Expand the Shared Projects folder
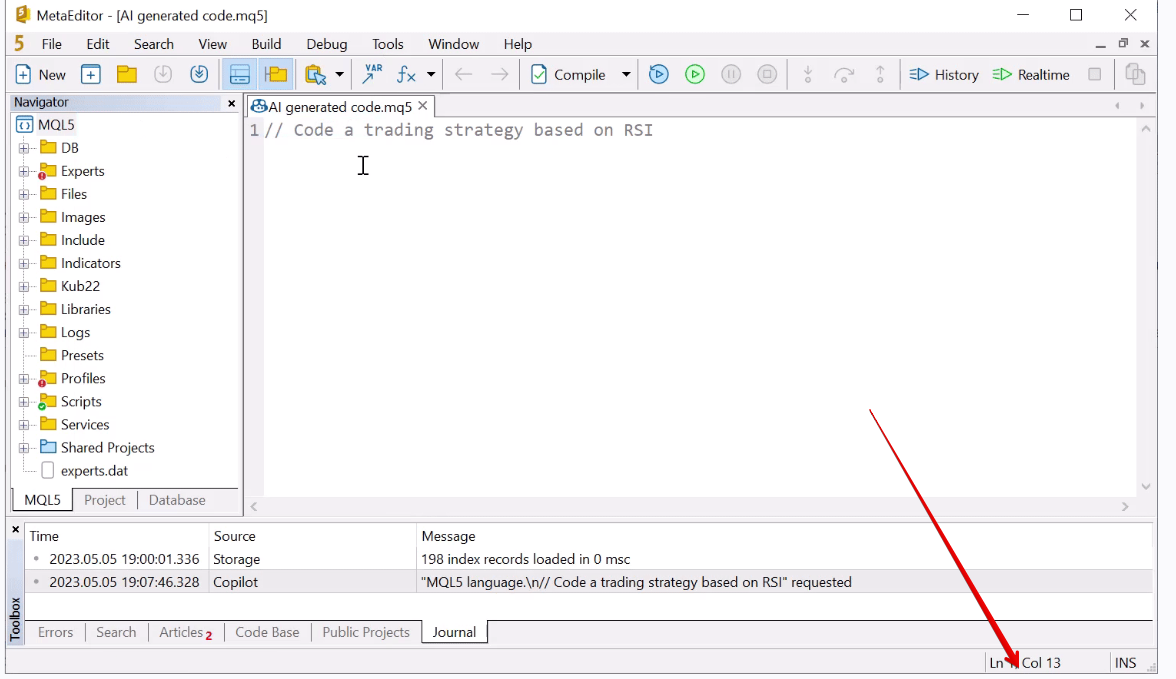This screenshot has width=1176, height=679. pyautogui.click(x=24, y=448)
